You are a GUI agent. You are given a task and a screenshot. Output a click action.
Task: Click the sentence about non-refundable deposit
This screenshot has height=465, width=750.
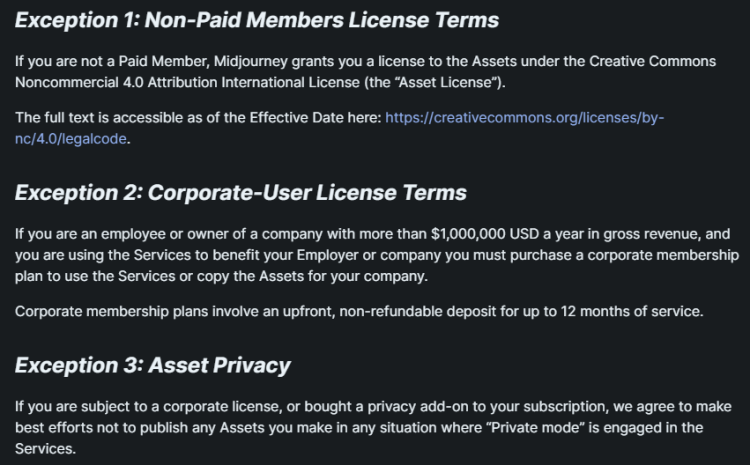click(359, 311)
